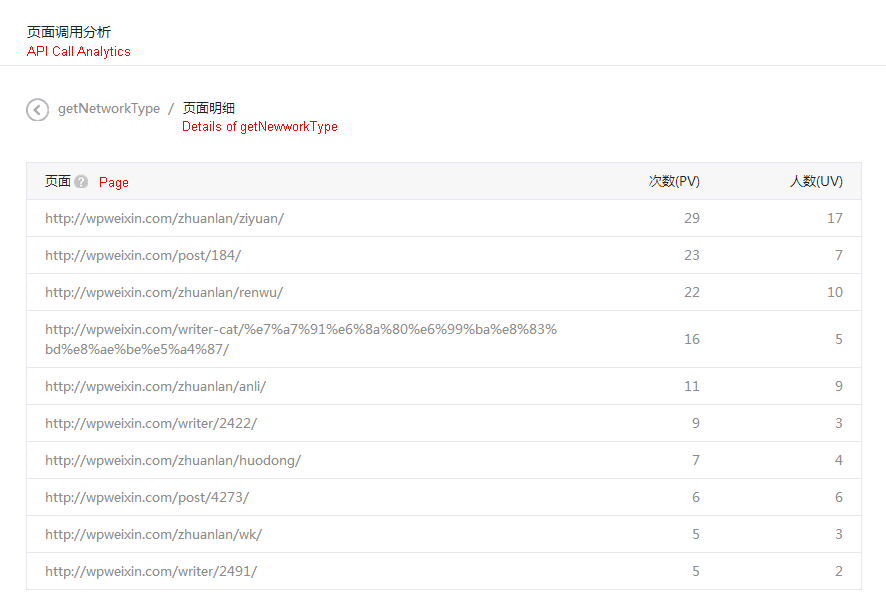886x595 pixels.
Task: Open the post/4273 page link
Action: (147, 497)
